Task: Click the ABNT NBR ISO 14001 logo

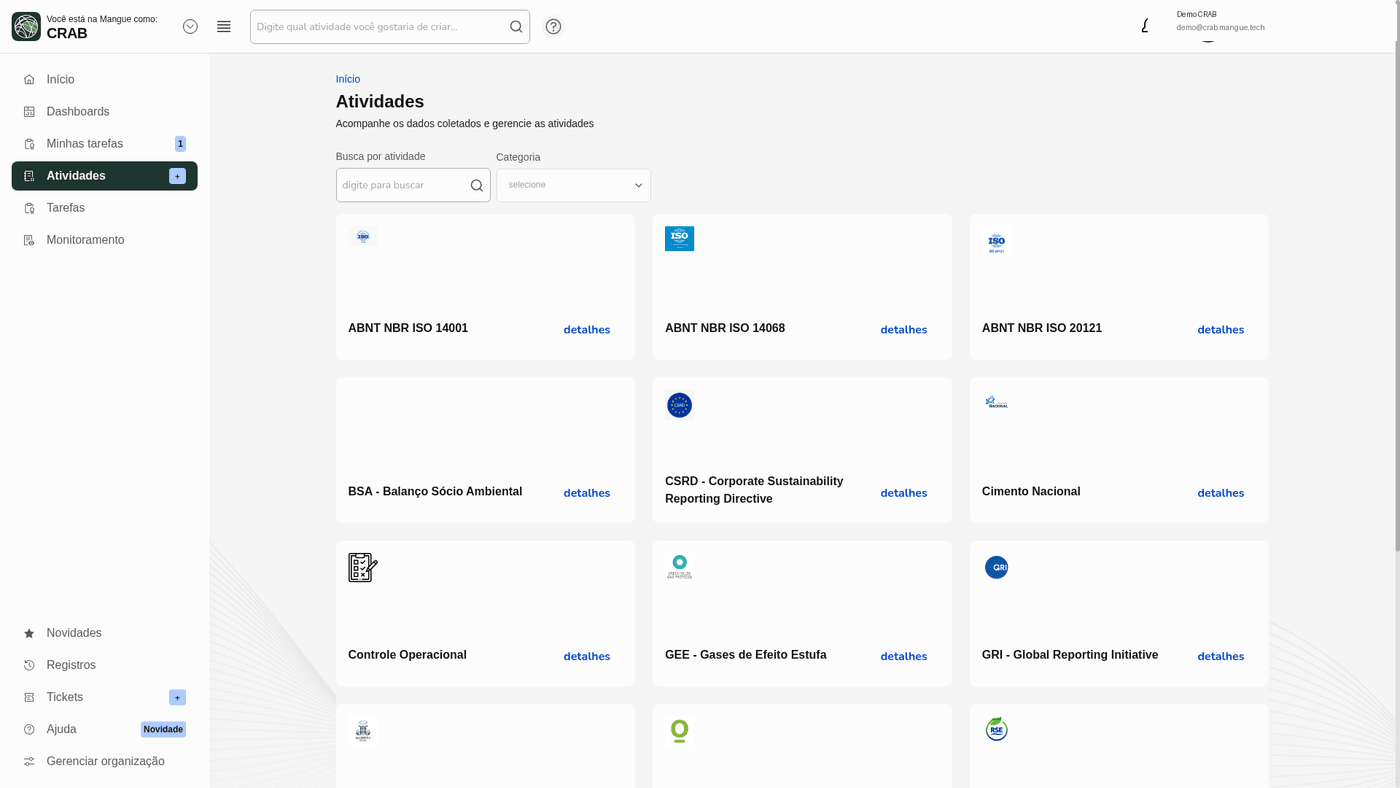Action: coord(363,237)
